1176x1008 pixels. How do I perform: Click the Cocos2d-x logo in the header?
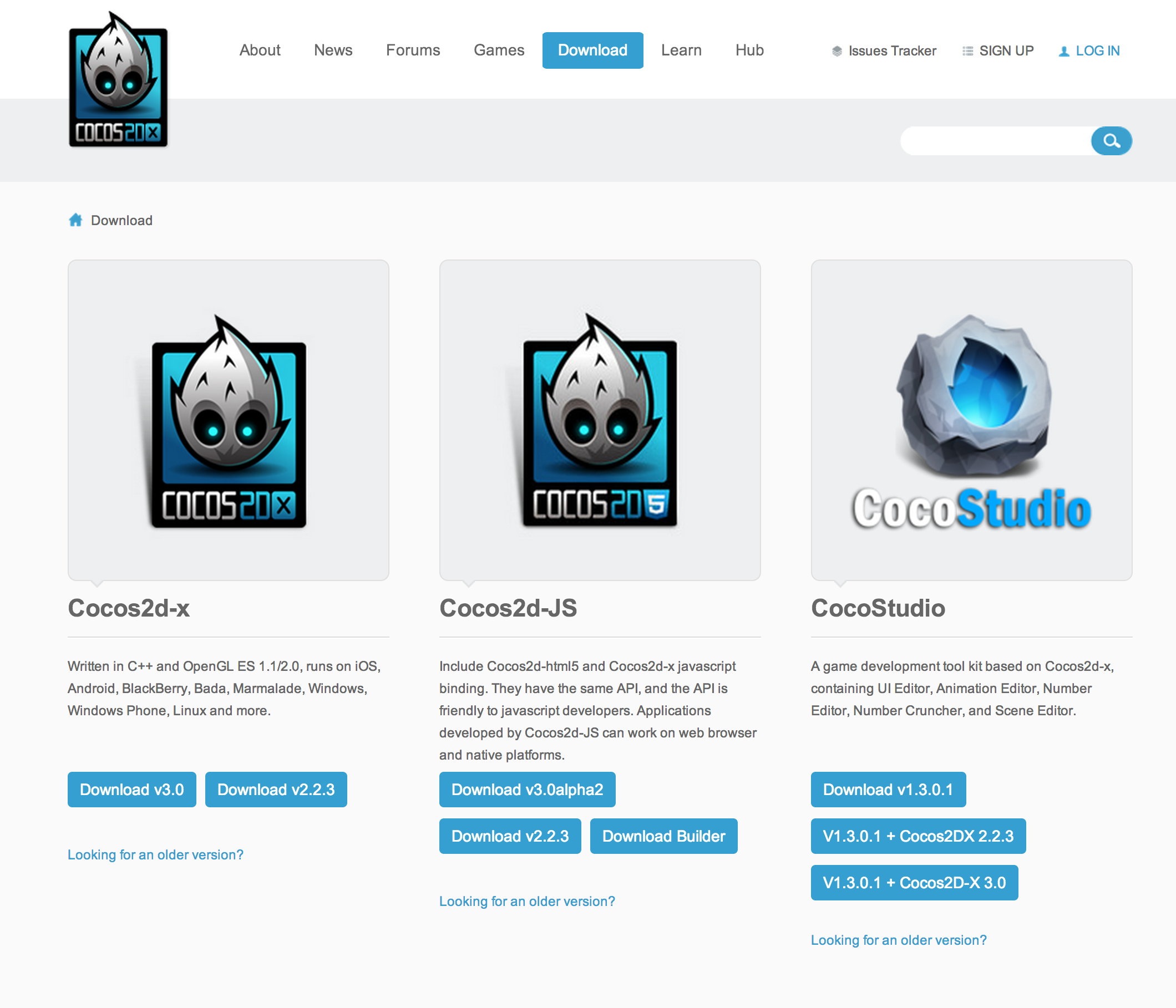click(118, 79)
